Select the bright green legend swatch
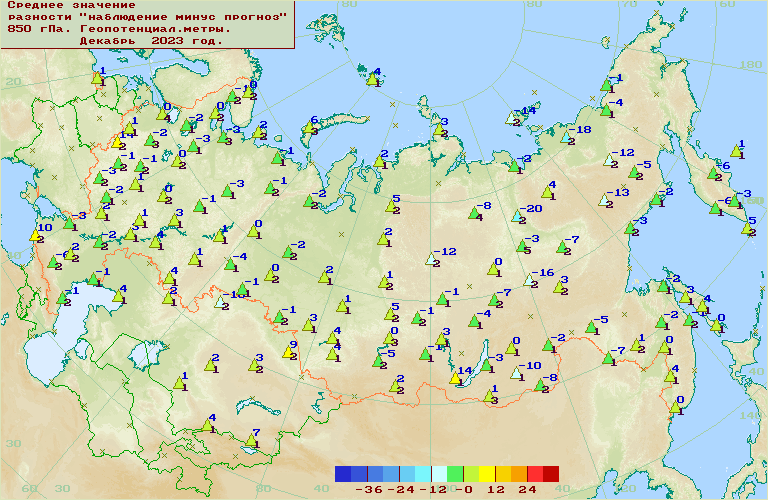This screenshot has height=500, width=768. point(455,474)
